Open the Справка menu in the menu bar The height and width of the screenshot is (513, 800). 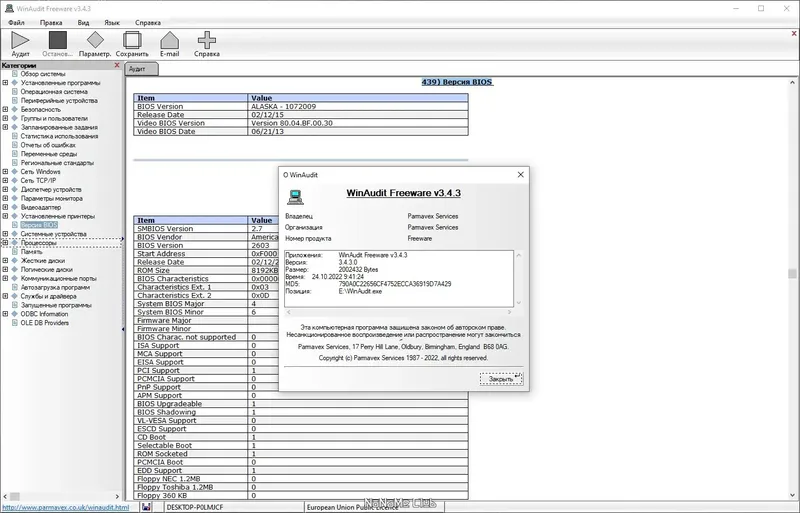click(148, 22)
